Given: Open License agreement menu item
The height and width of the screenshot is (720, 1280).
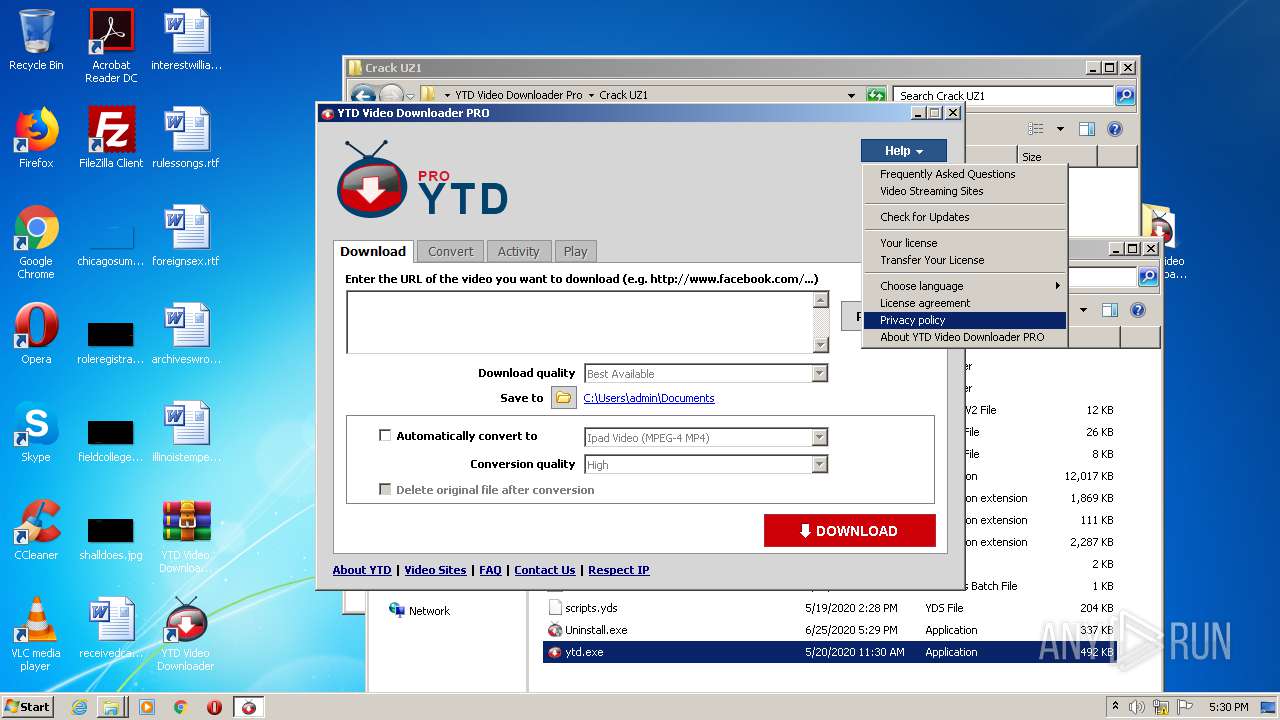Looking at the screenshot, I should 966,303.
